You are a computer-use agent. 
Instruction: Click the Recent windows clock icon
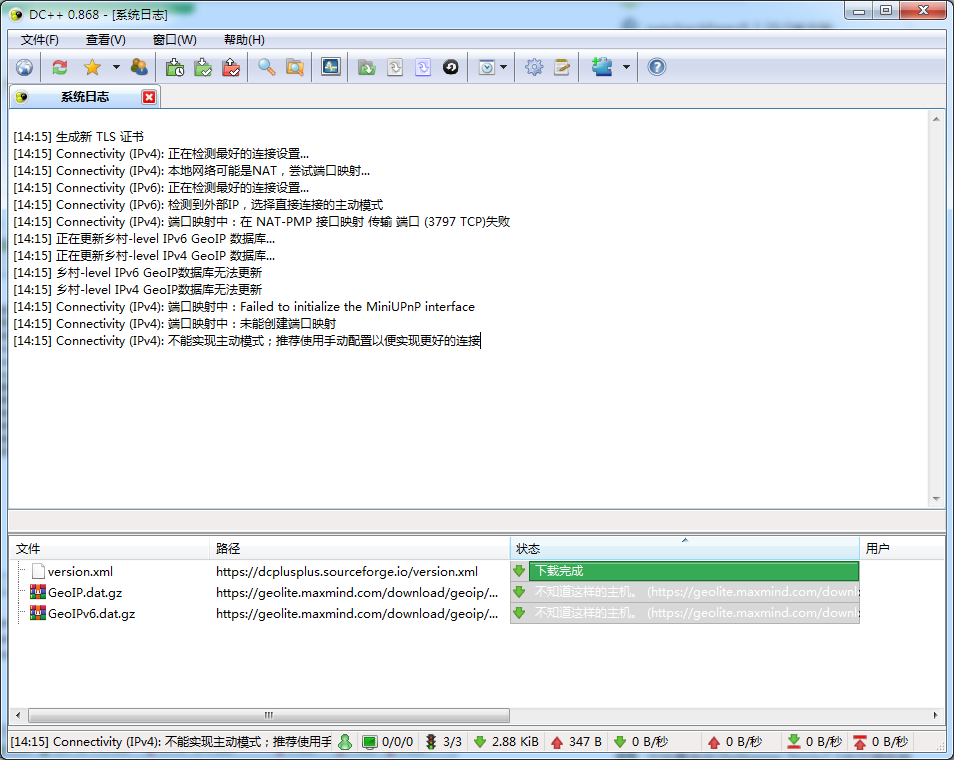click(x=487, y=68)
